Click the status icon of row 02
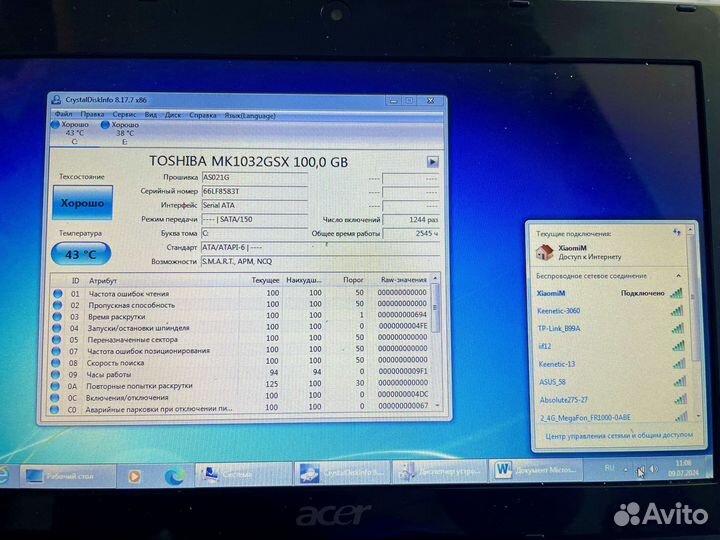This screenshot has height=540, width=720. (x=57, y=304)
